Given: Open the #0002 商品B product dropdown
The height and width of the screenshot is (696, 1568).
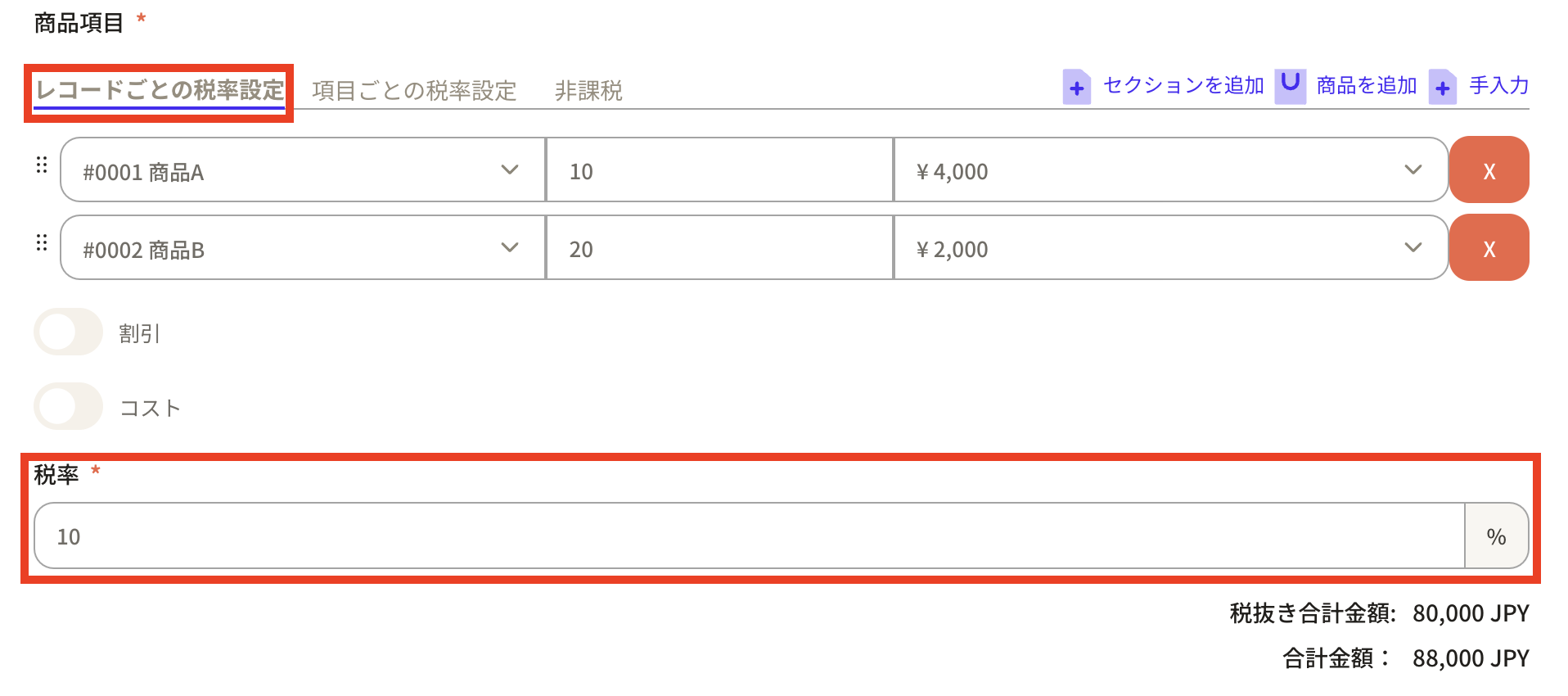Looking at the screenshot, I should 302,248.
